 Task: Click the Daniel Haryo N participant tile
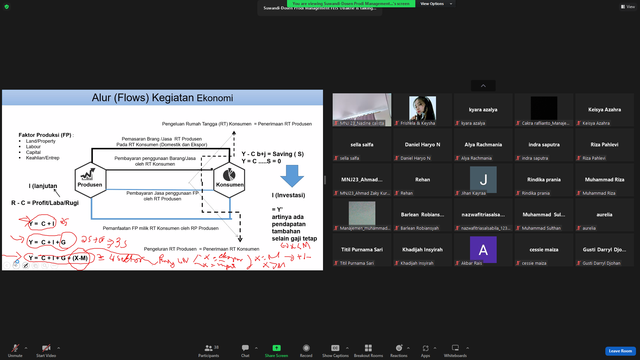coord(422,144)
